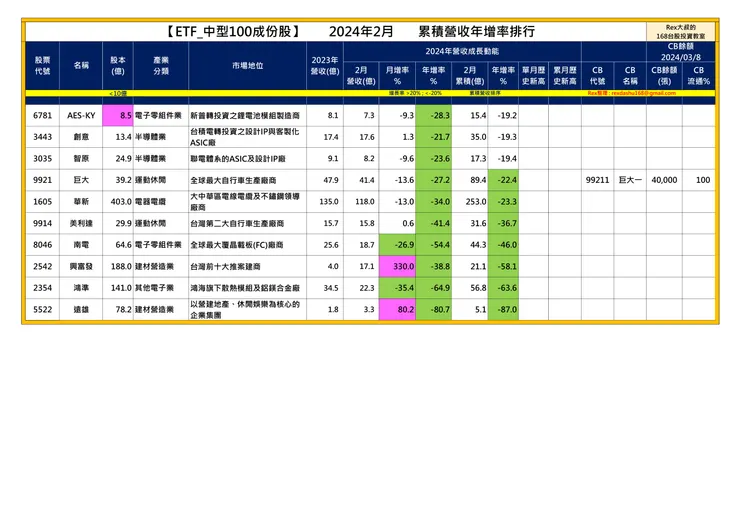
Task: Click the CB circulation value 100
Action: point(699,180)
